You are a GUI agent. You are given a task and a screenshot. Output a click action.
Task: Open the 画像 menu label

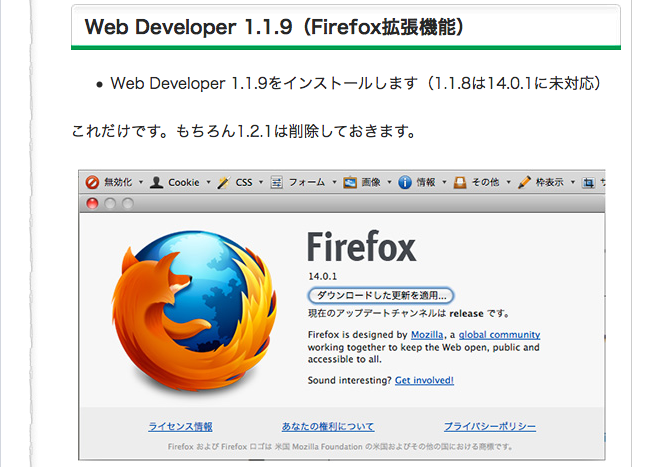[x=371, y=182]
